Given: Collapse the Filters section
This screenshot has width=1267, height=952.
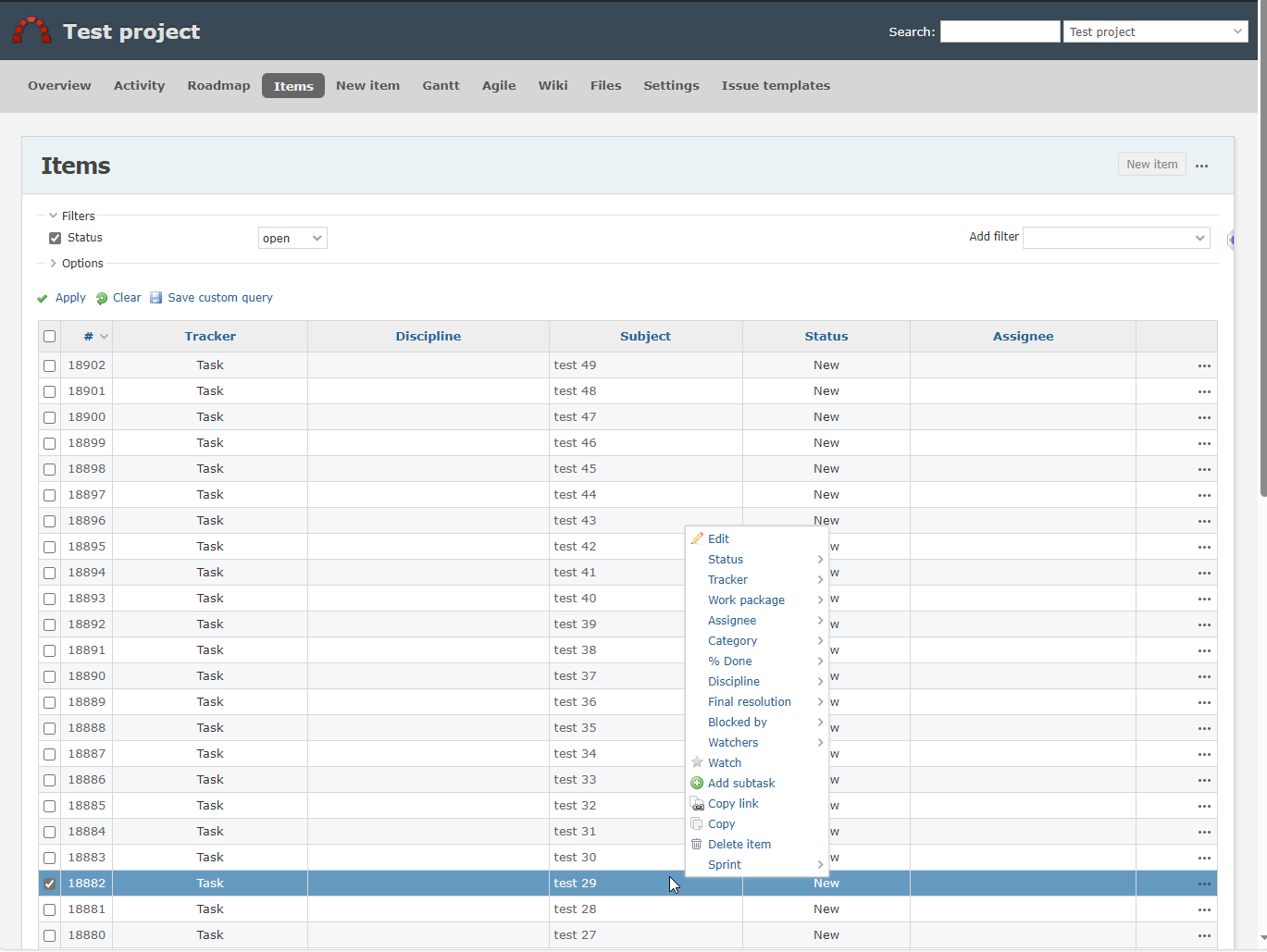Looking at the screenshot, I should point(72,216).
